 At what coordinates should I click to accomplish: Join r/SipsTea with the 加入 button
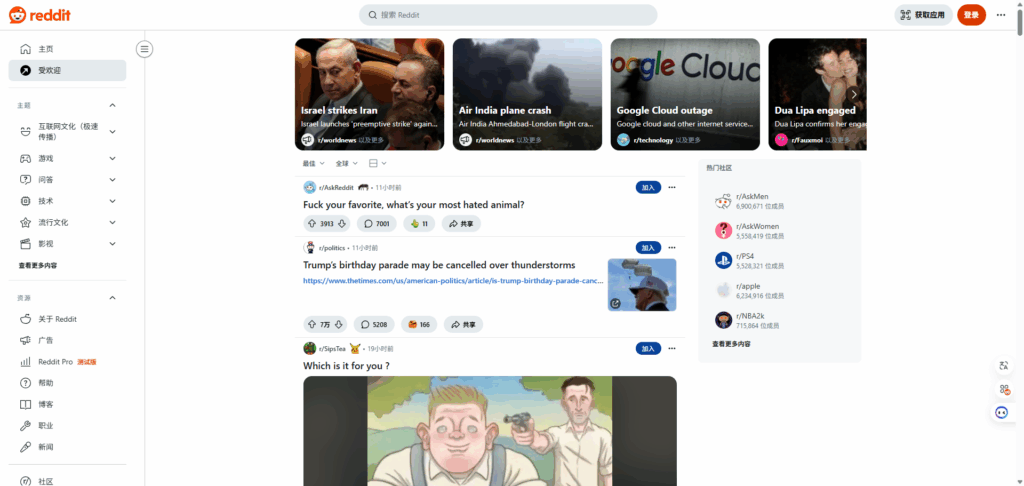click(648, 348)
